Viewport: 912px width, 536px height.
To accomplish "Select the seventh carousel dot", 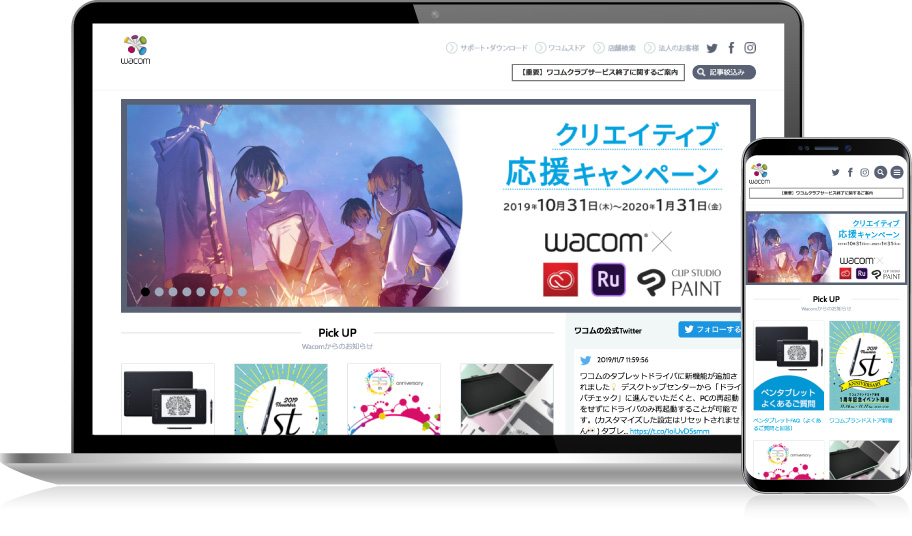I will coord(229,292).
